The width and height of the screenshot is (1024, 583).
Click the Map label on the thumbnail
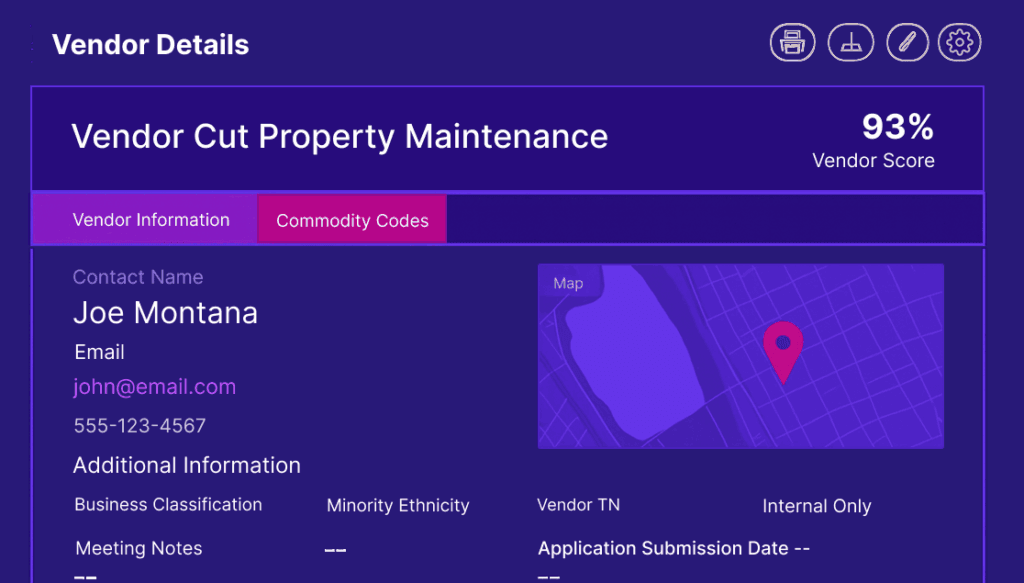point(568,283)
